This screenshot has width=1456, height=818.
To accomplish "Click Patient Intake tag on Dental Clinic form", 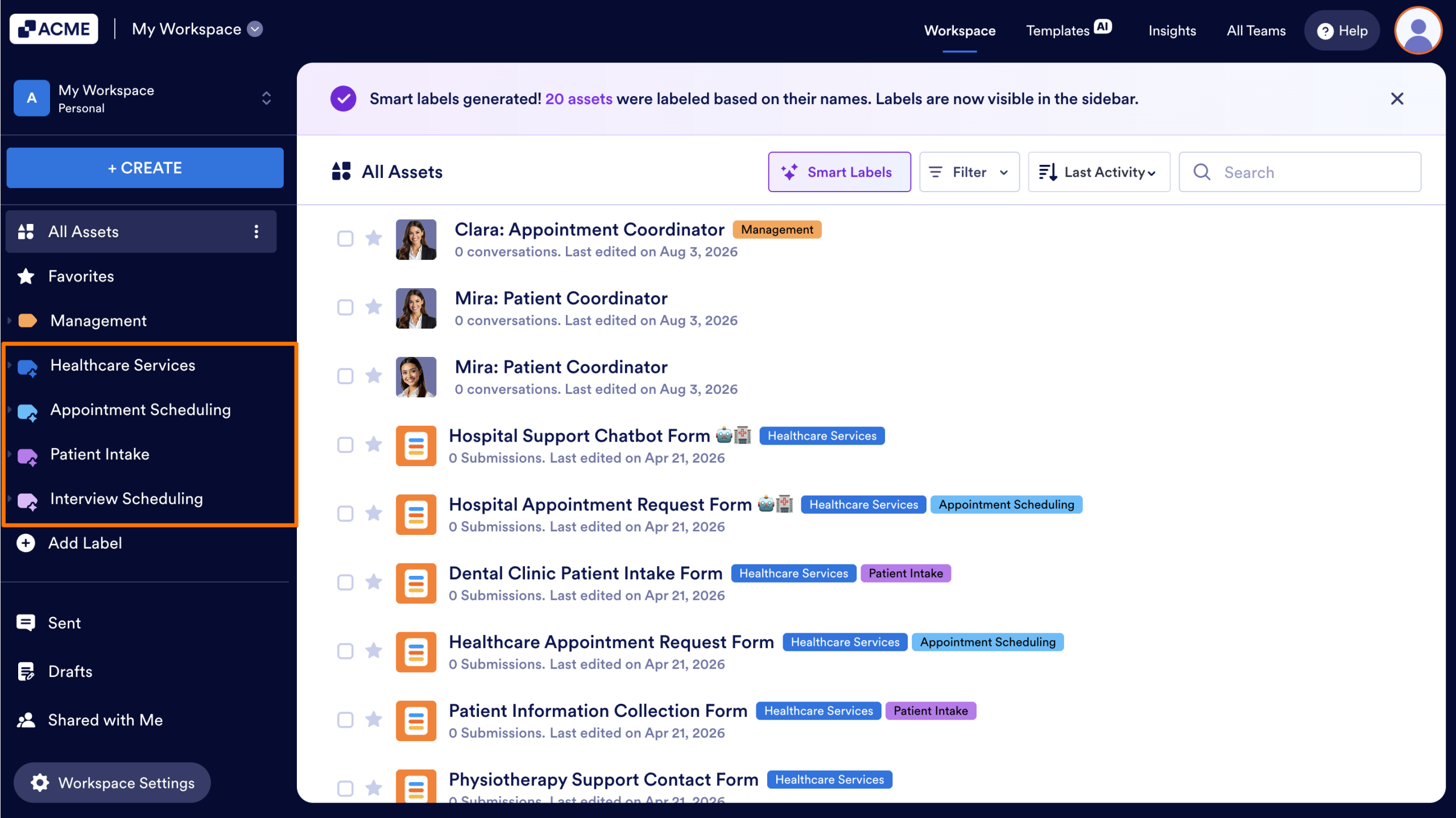I will [x=905, y=573].
